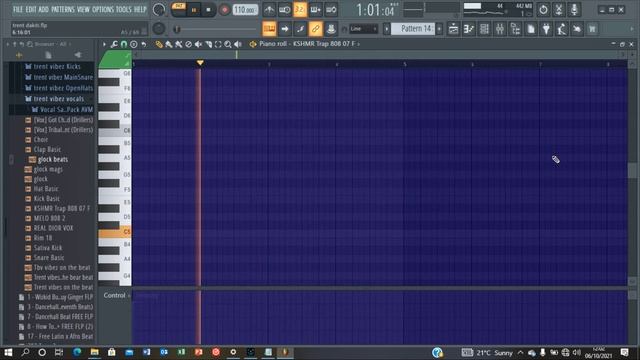640x360 pixels.
Task: Open the pattern list arrow before Pattern 14
Action: tap(387, 29)
